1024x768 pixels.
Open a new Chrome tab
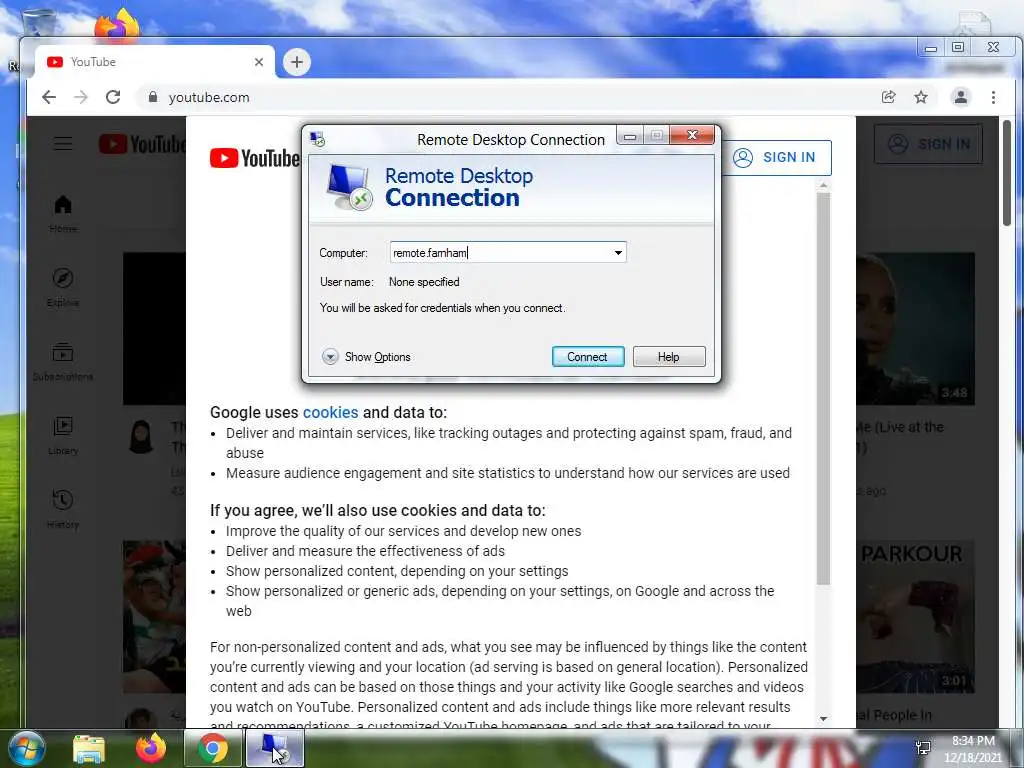(296, 62)
